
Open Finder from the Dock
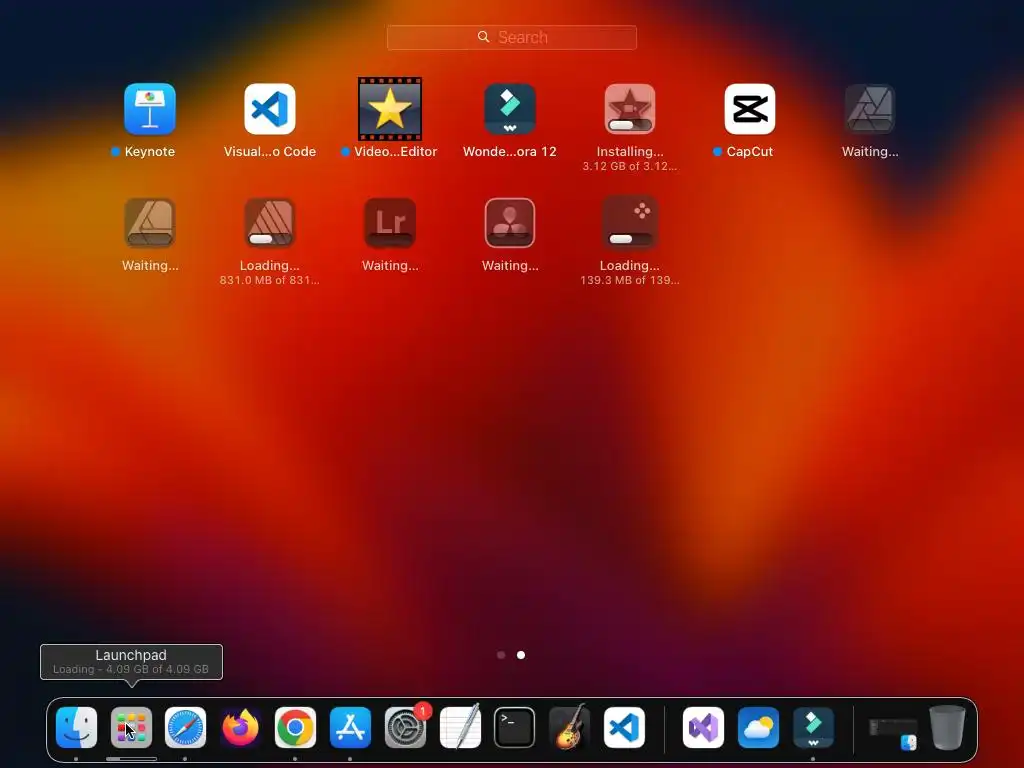point(76,727)
